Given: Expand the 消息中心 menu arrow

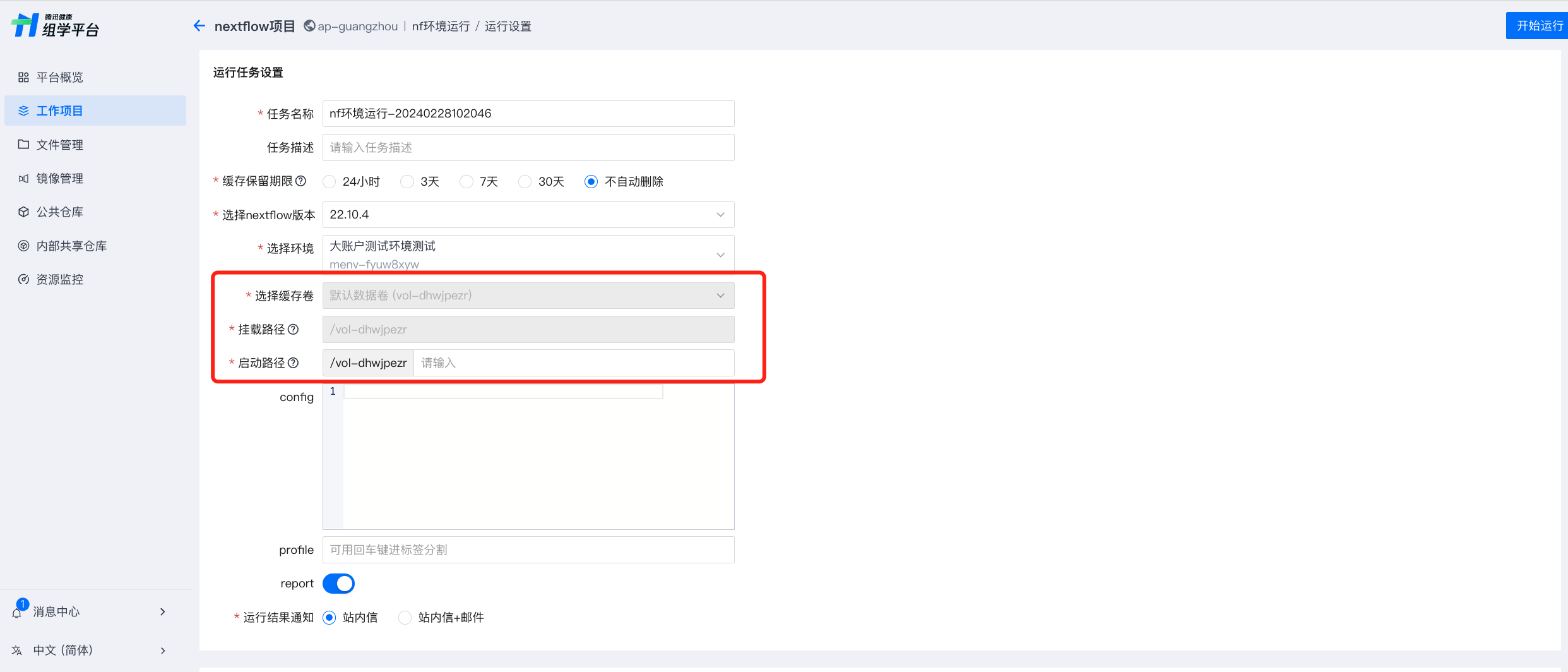Looking at the screenshot, I should (163, 611).
